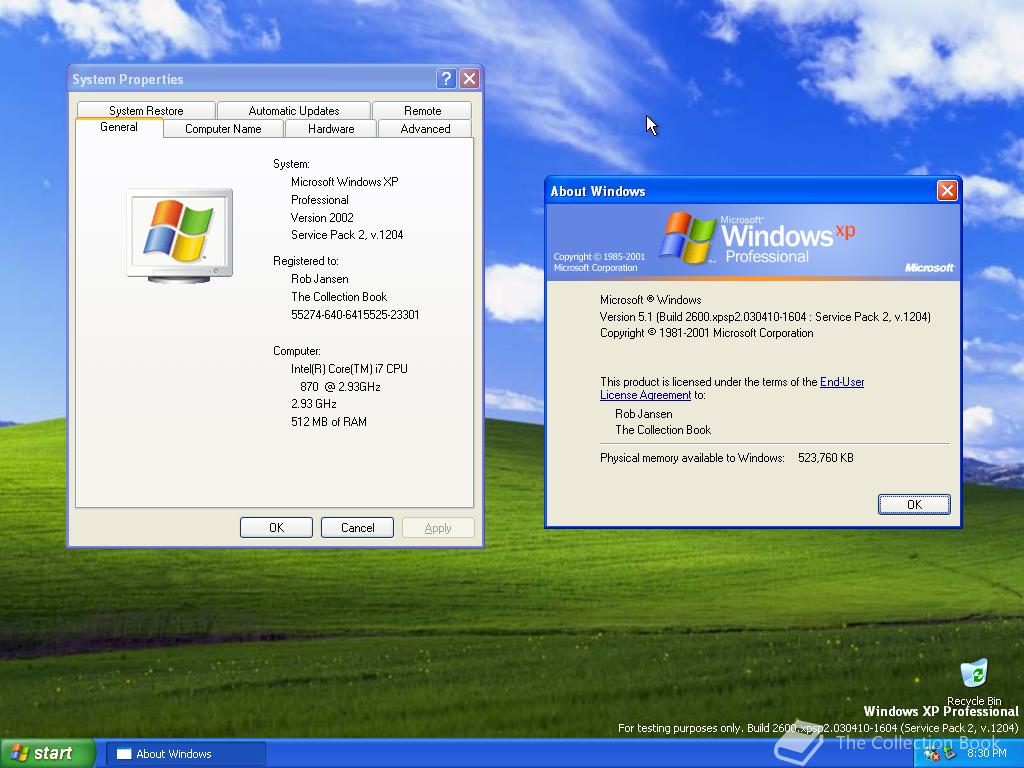Open the Hardware tab

331,129
